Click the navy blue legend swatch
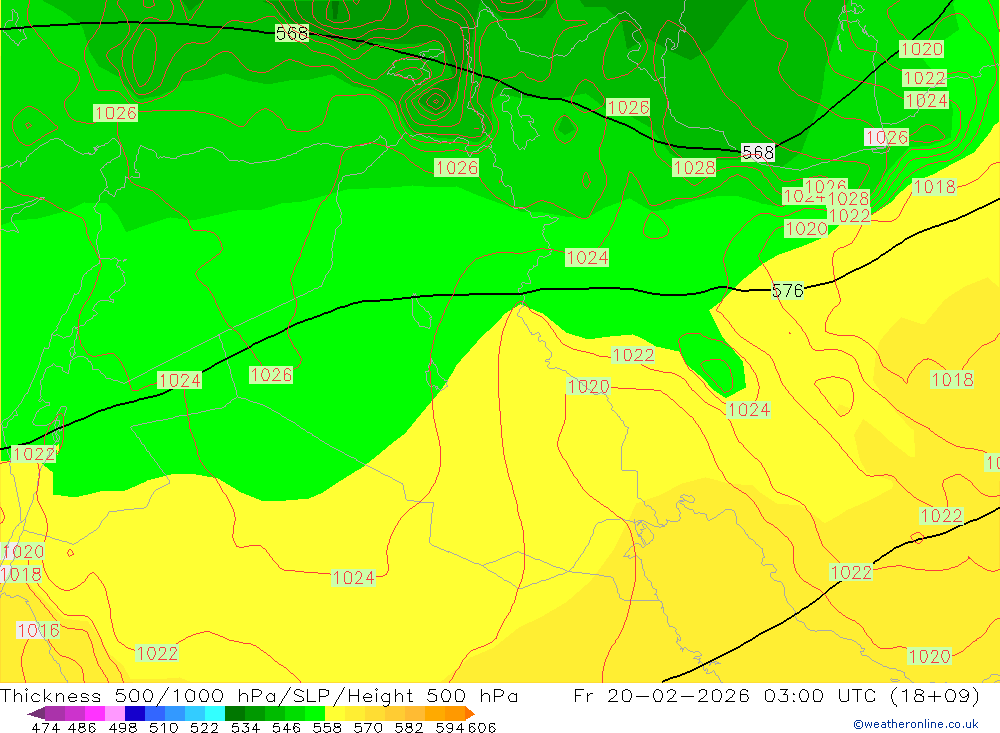Screen dimensions: 1000x733 (x=135, y=713)
